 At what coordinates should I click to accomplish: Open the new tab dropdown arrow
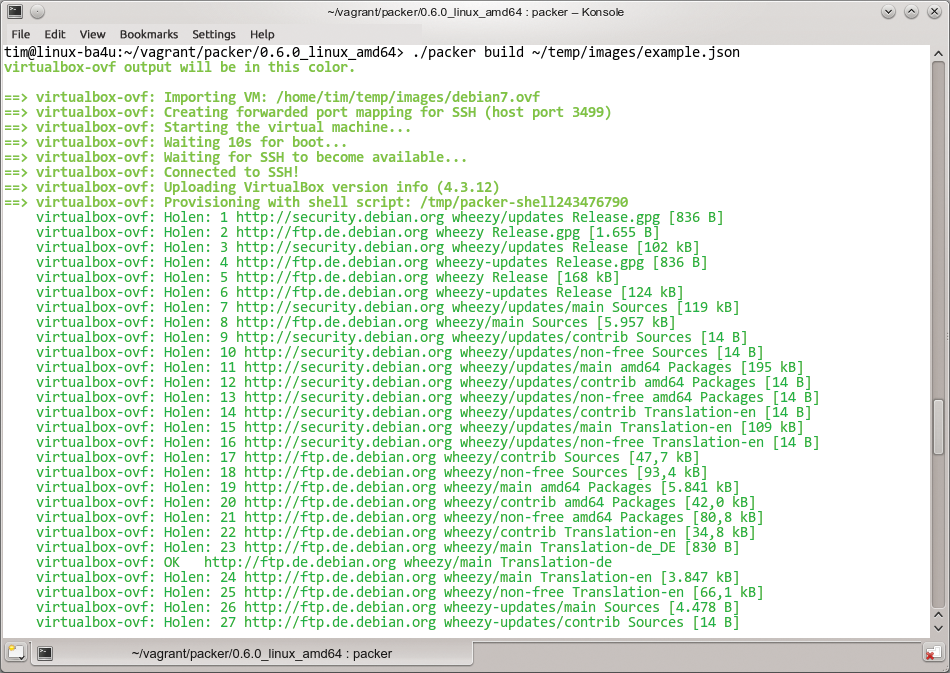(x=24, y=657)
